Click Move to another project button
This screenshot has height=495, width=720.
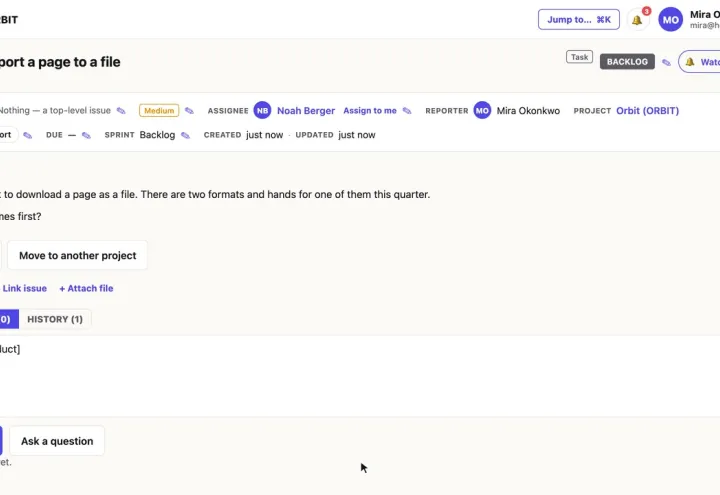78,255
